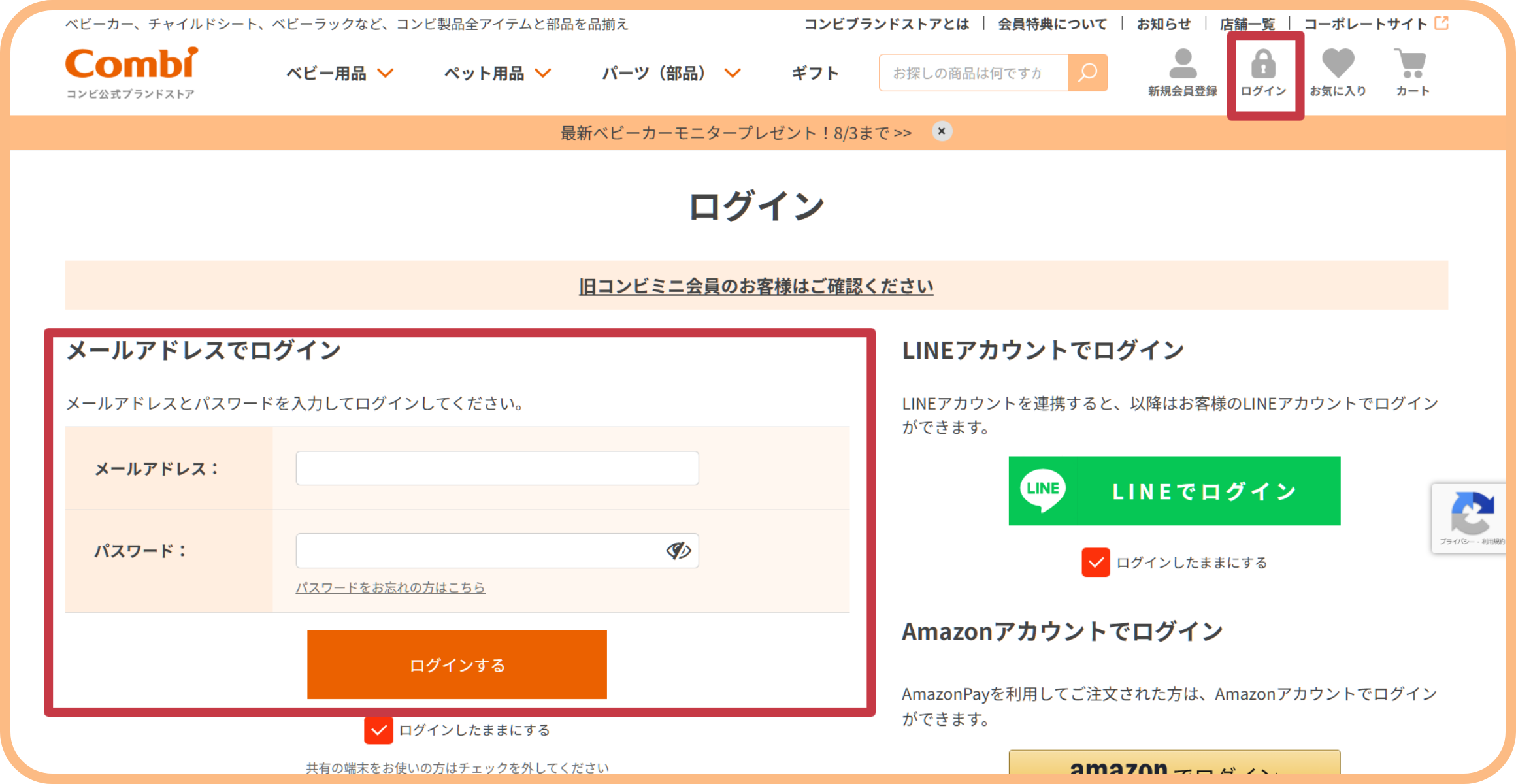This screenshot has height=784, width=1516.
Task: Dismiss the campaign banner with the X
Action: click(x=941, y=131)
